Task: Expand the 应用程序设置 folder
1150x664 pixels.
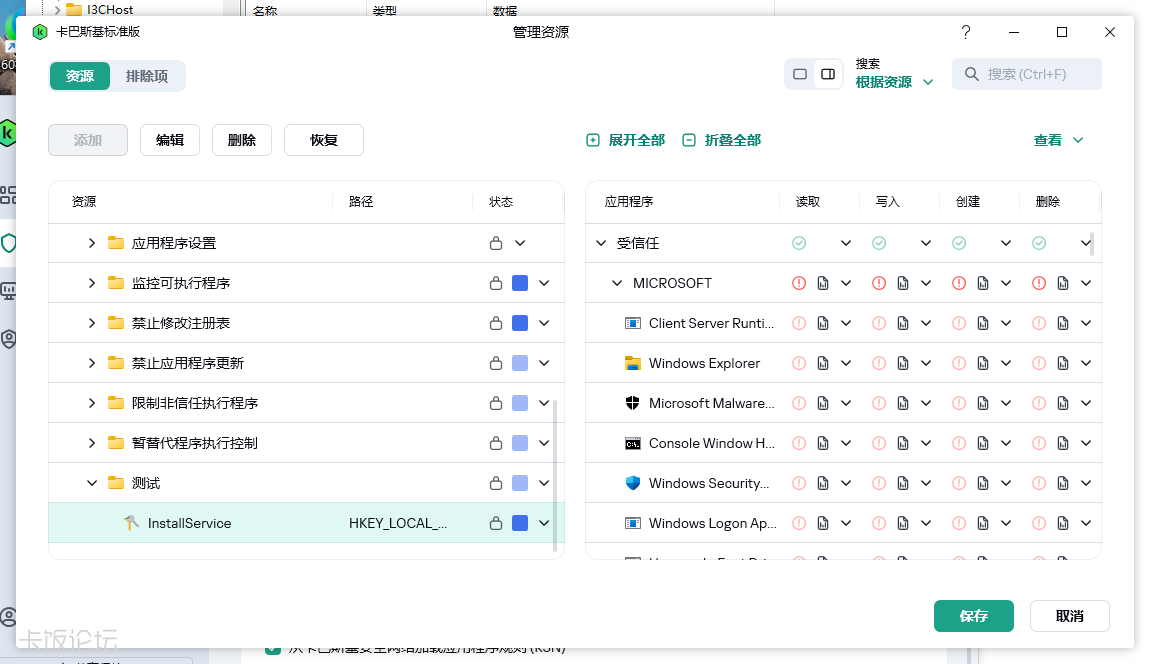Action: click(92, 243)
